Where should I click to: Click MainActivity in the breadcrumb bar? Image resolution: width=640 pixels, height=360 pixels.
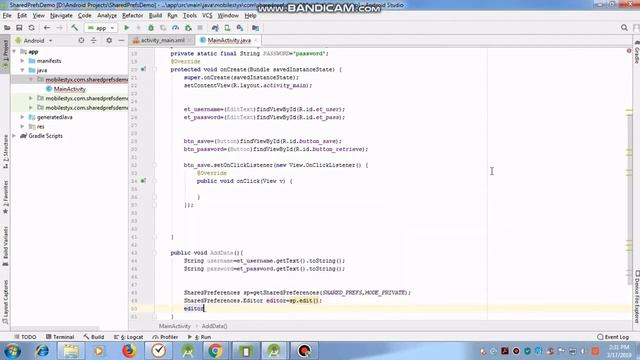tap(175, 326)
